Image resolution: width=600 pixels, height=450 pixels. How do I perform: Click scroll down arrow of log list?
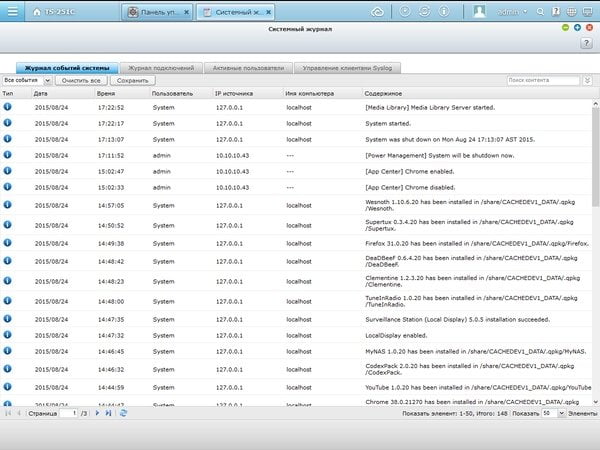pos(595,402)
